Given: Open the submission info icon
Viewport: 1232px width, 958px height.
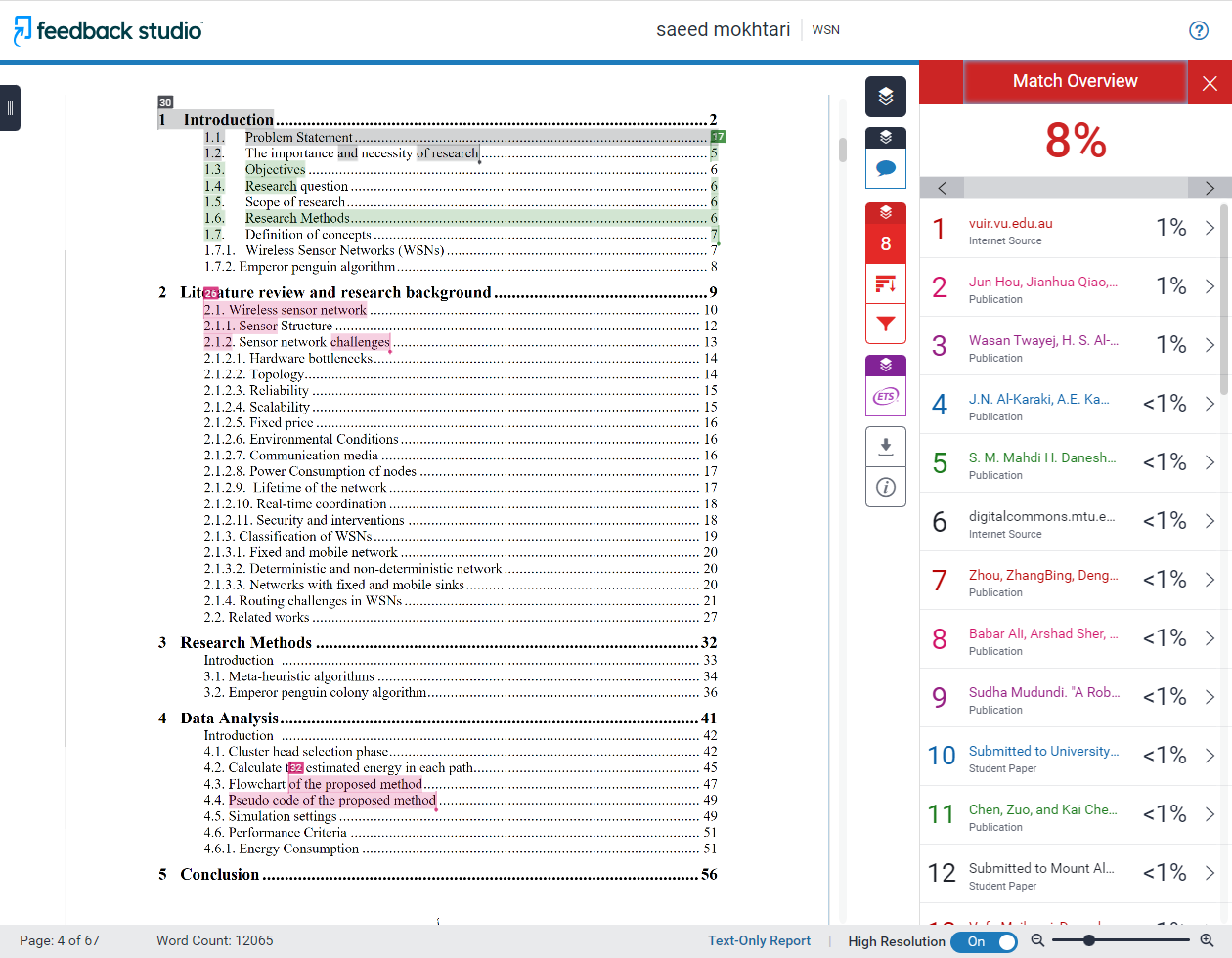Looking at the screenshot, I should tap(885, 487).
